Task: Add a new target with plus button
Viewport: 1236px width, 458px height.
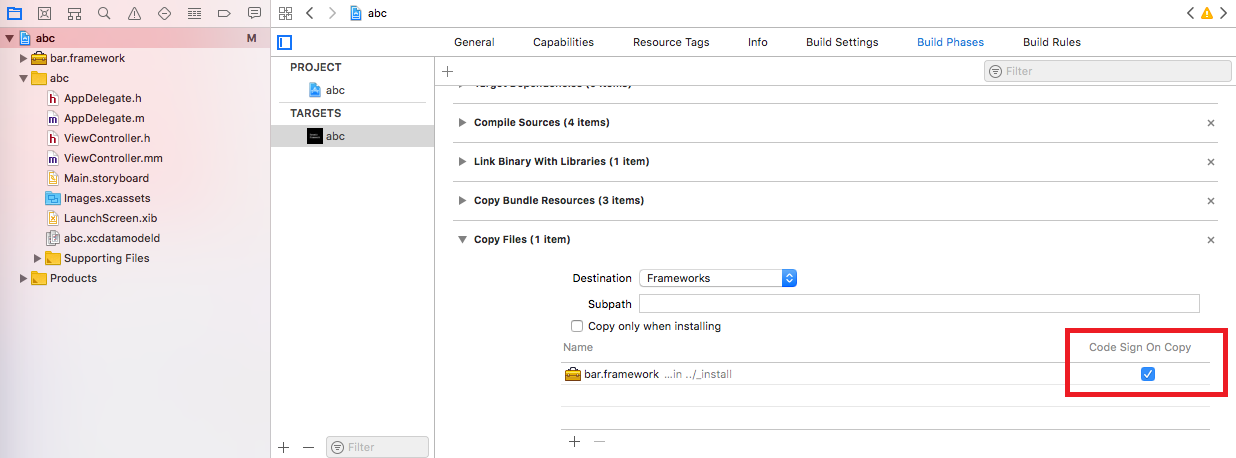Action: 284,447
